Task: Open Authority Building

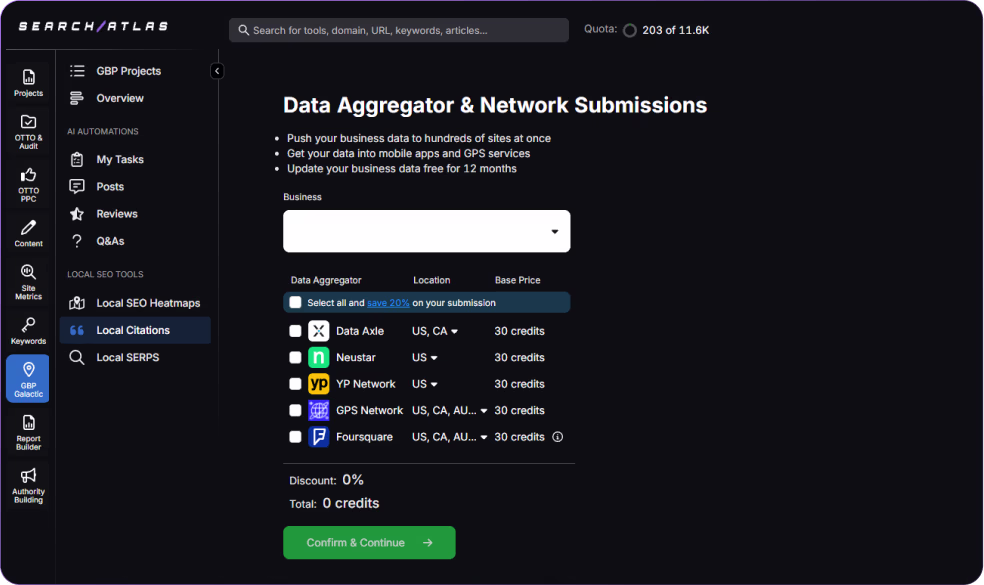Action: [27, 483]
